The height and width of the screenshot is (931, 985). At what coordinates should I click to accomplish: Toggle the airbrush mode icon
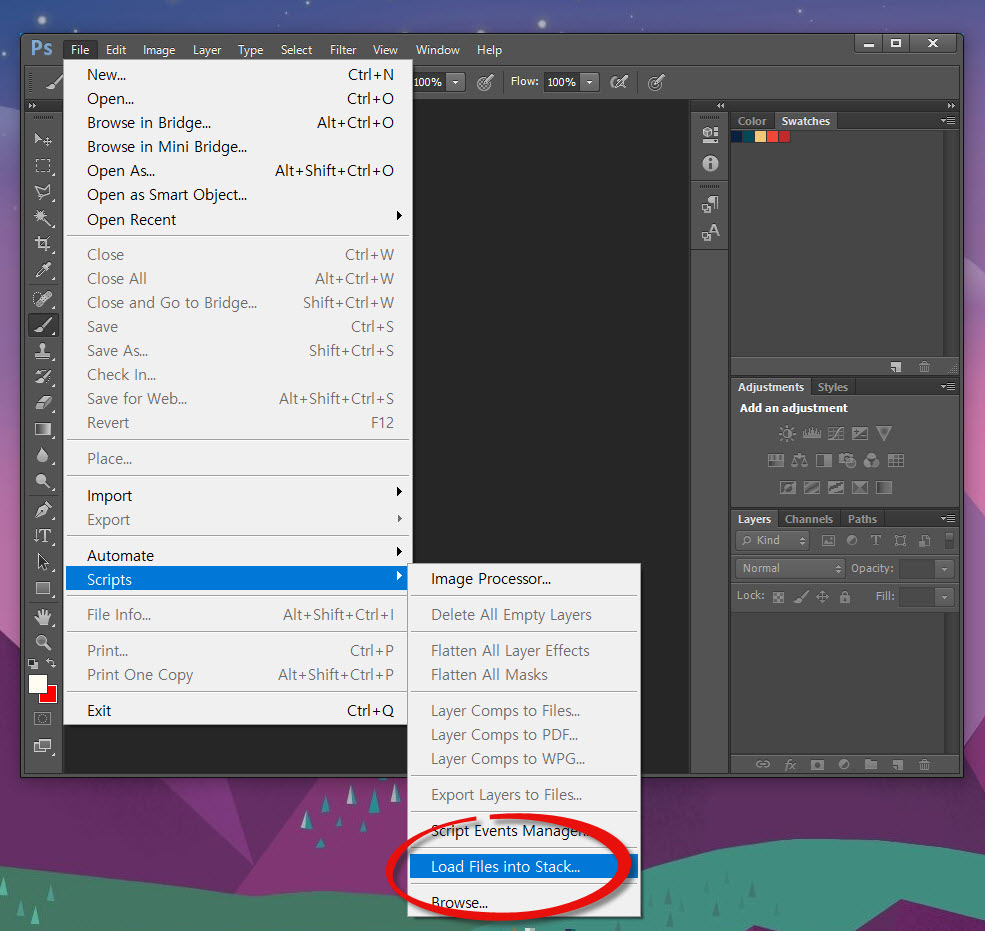pyautogui.click(x=619, y=82)
